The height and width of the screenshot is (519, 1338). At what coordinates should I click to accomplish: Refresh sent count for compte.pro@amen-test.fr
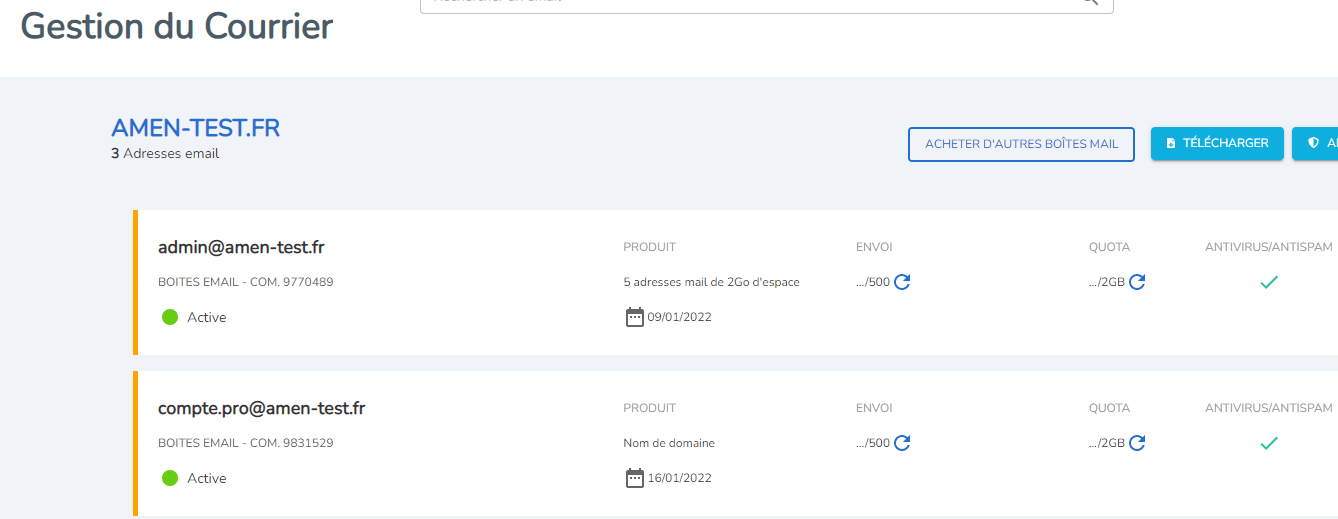click(x=902, y=443)
